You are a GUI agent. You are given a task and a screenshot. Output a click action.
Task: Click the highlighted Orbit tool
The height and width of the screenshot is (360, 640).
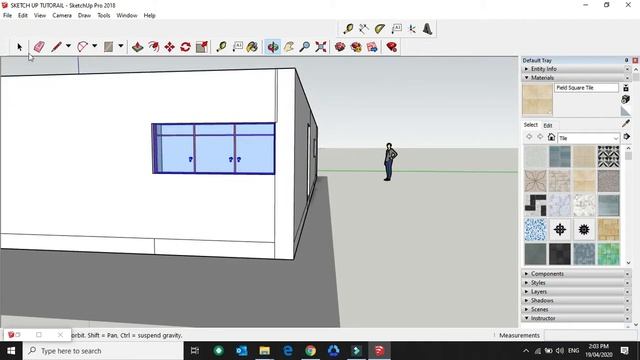click(273, 47)
